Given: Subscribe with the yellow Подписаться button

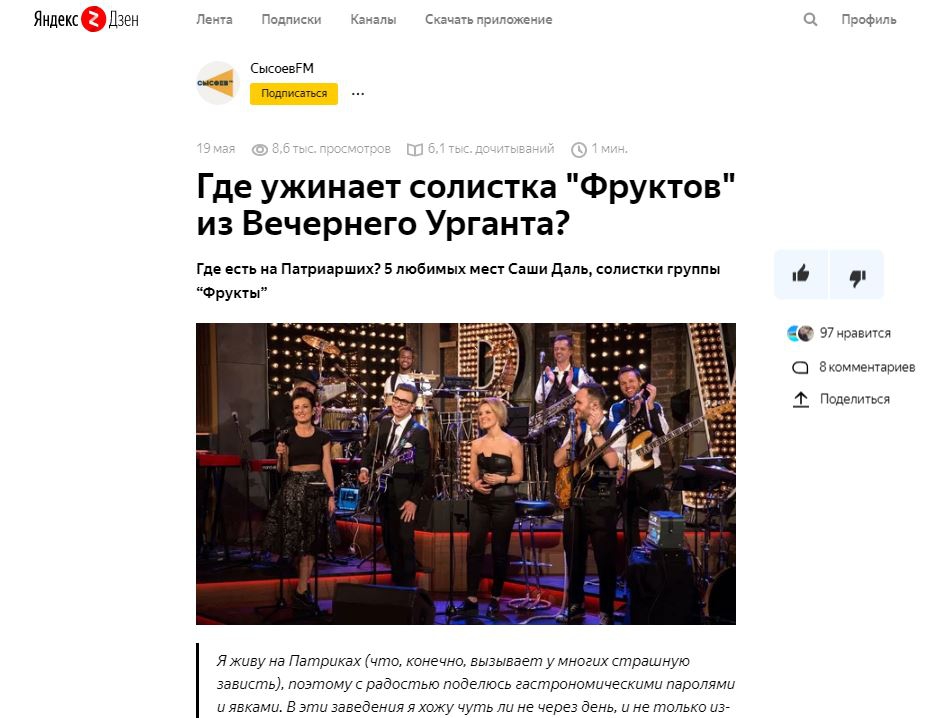Looking at the screenshot, I should pyautogui.click(x=294, y=94).
